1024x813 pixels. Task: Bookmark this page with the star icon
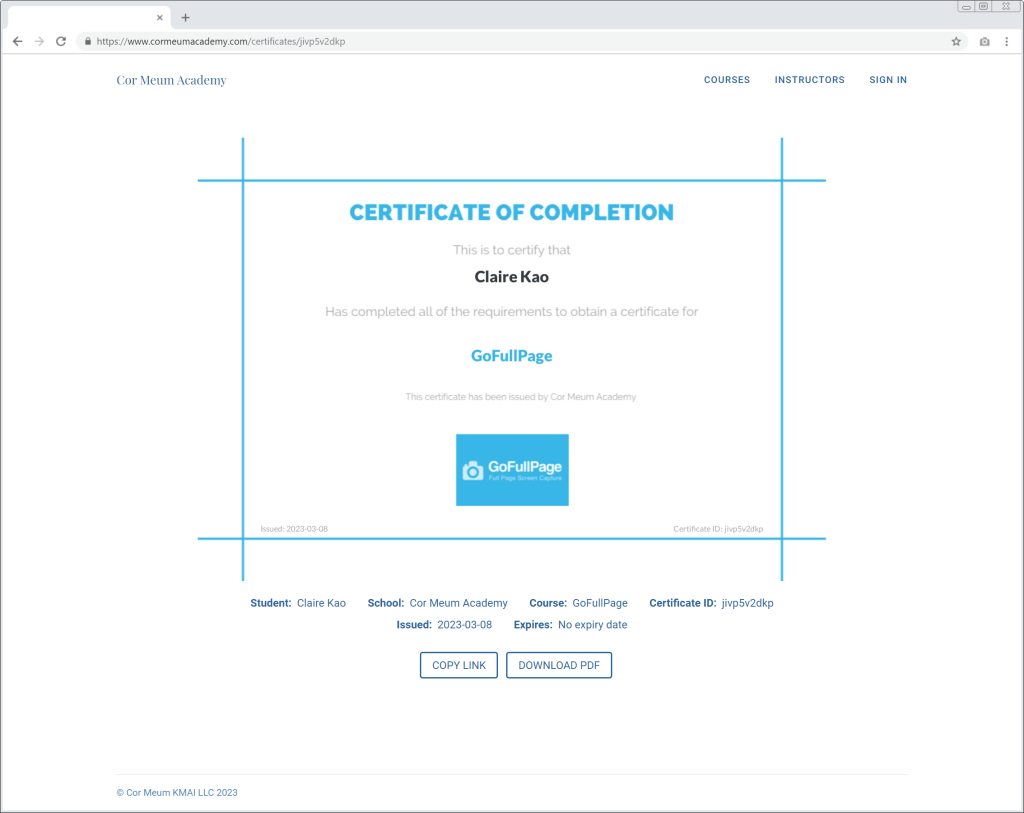tap(956, 41)
